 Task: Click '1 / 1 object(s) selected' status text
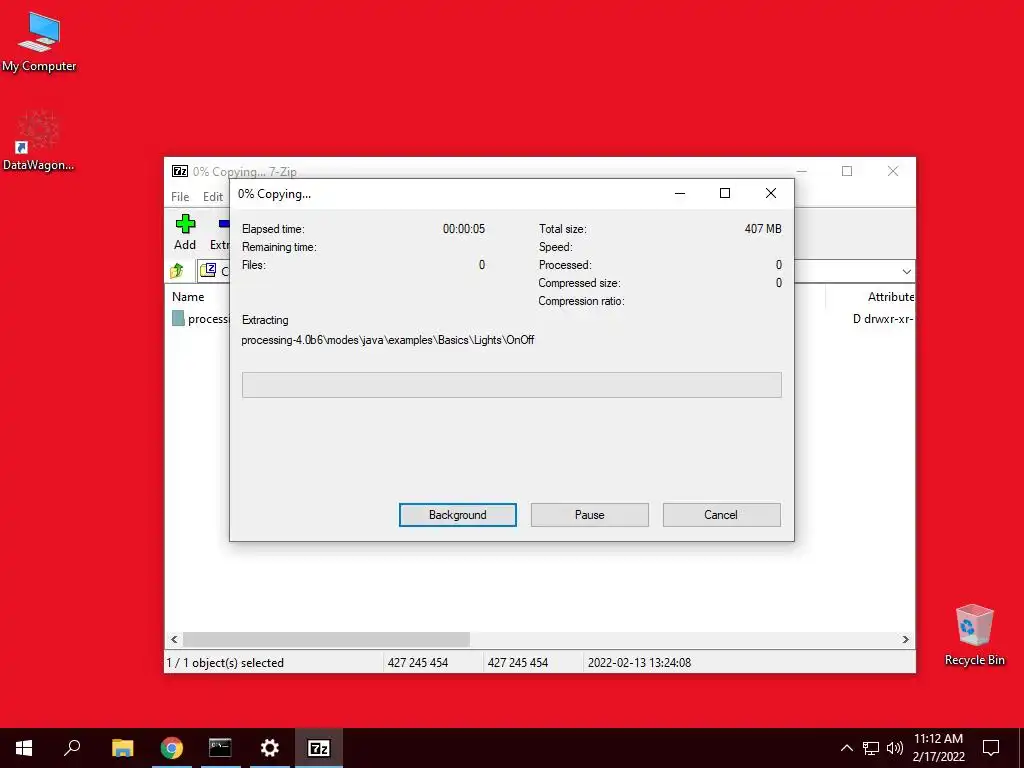pos(225,663)
